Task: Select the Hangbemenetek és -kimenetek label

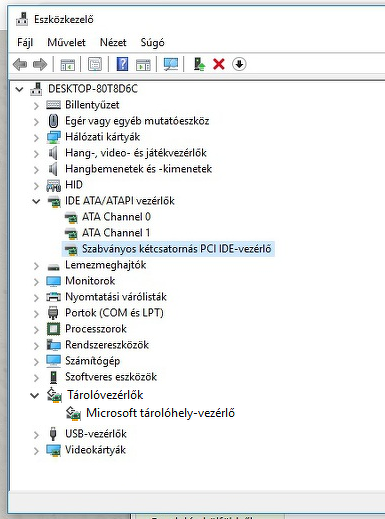Action: tap(138, 169)
